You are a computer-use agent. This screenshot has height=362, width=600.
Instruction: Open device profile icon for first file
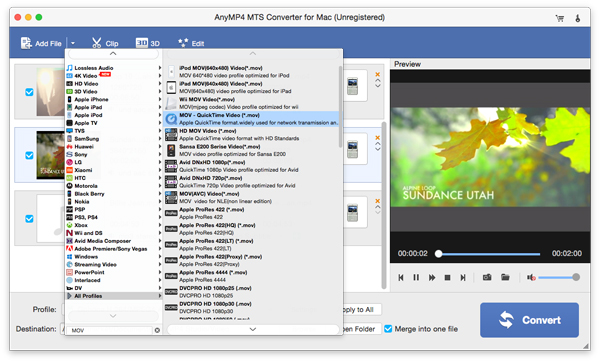click(x=352, y=86)
